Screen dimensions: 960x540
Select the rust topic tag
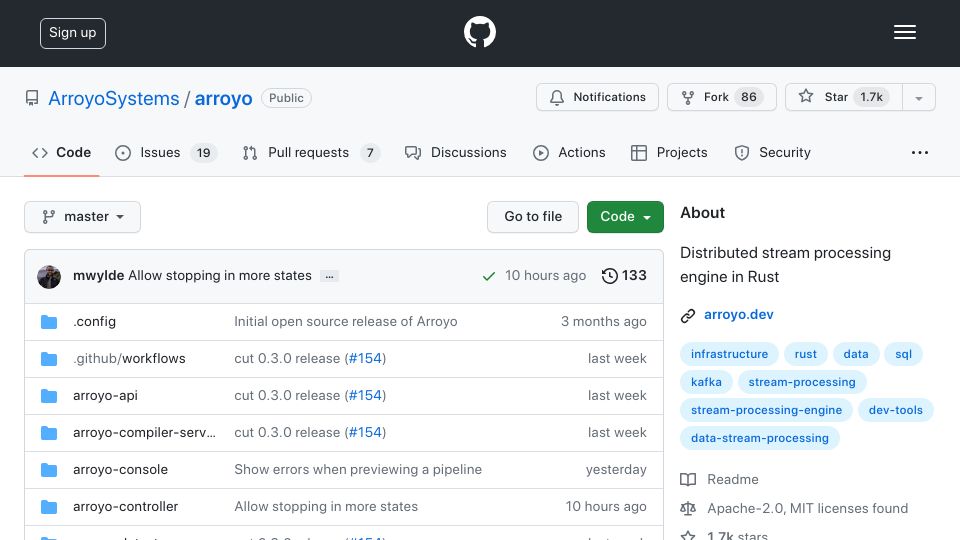(x=806, y=354)
